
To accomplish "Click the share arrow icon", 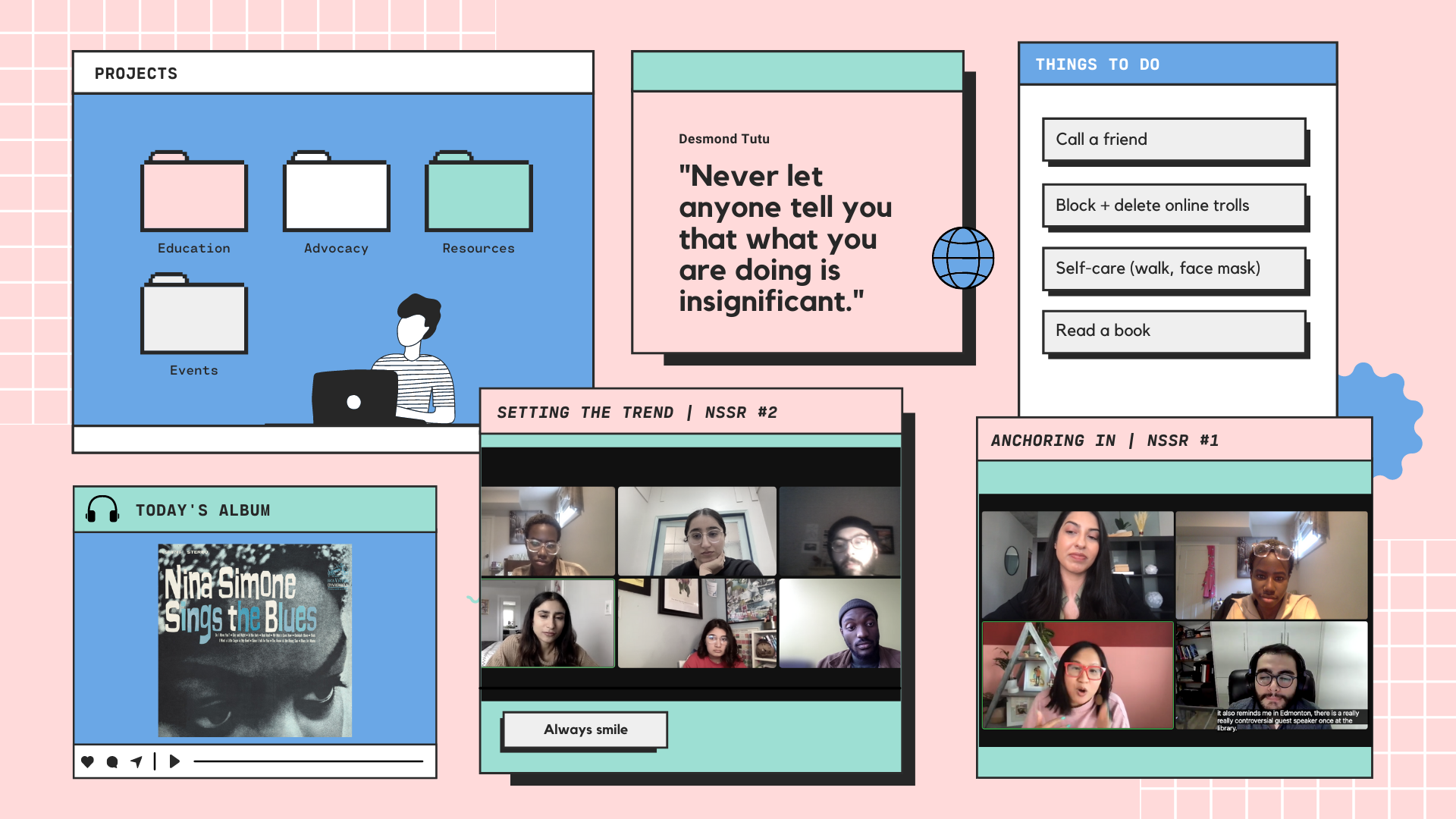I will point(136,761).
